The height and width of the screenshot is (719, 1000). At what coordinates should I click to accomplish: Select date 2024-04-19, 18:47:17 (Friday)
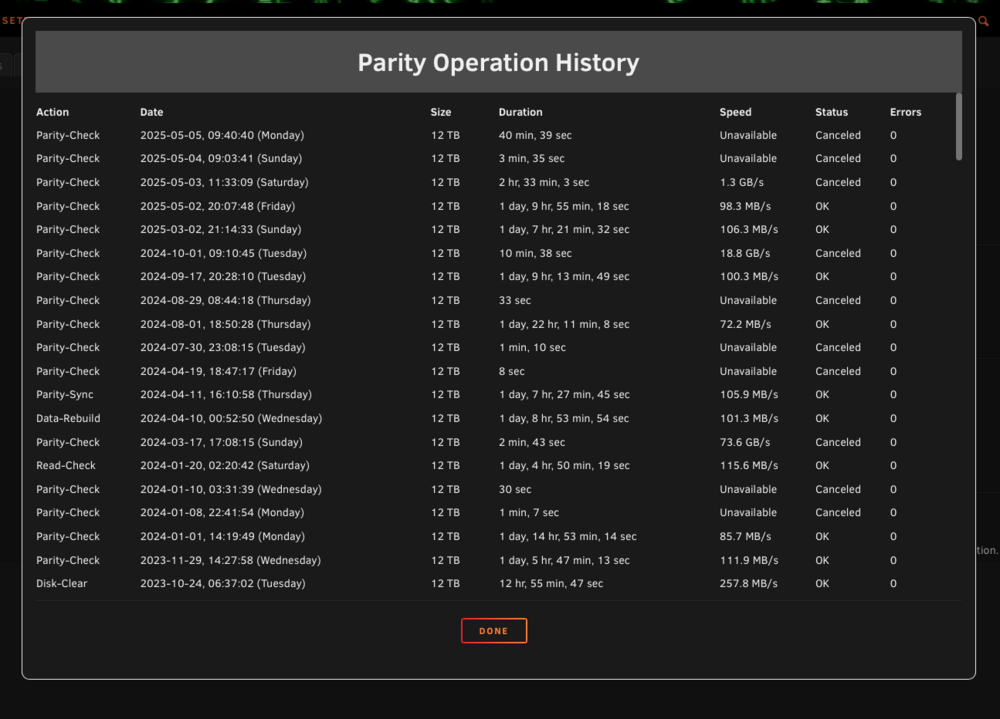[x=218, y=371]
